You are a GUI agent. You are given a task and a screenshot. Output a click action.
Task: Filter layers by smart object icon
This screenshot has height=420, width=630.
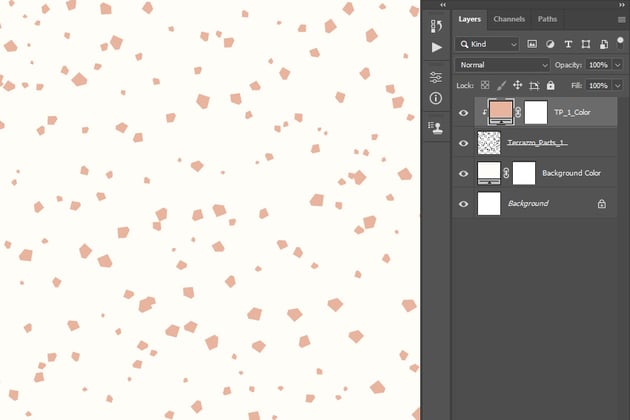click(604, 44)
